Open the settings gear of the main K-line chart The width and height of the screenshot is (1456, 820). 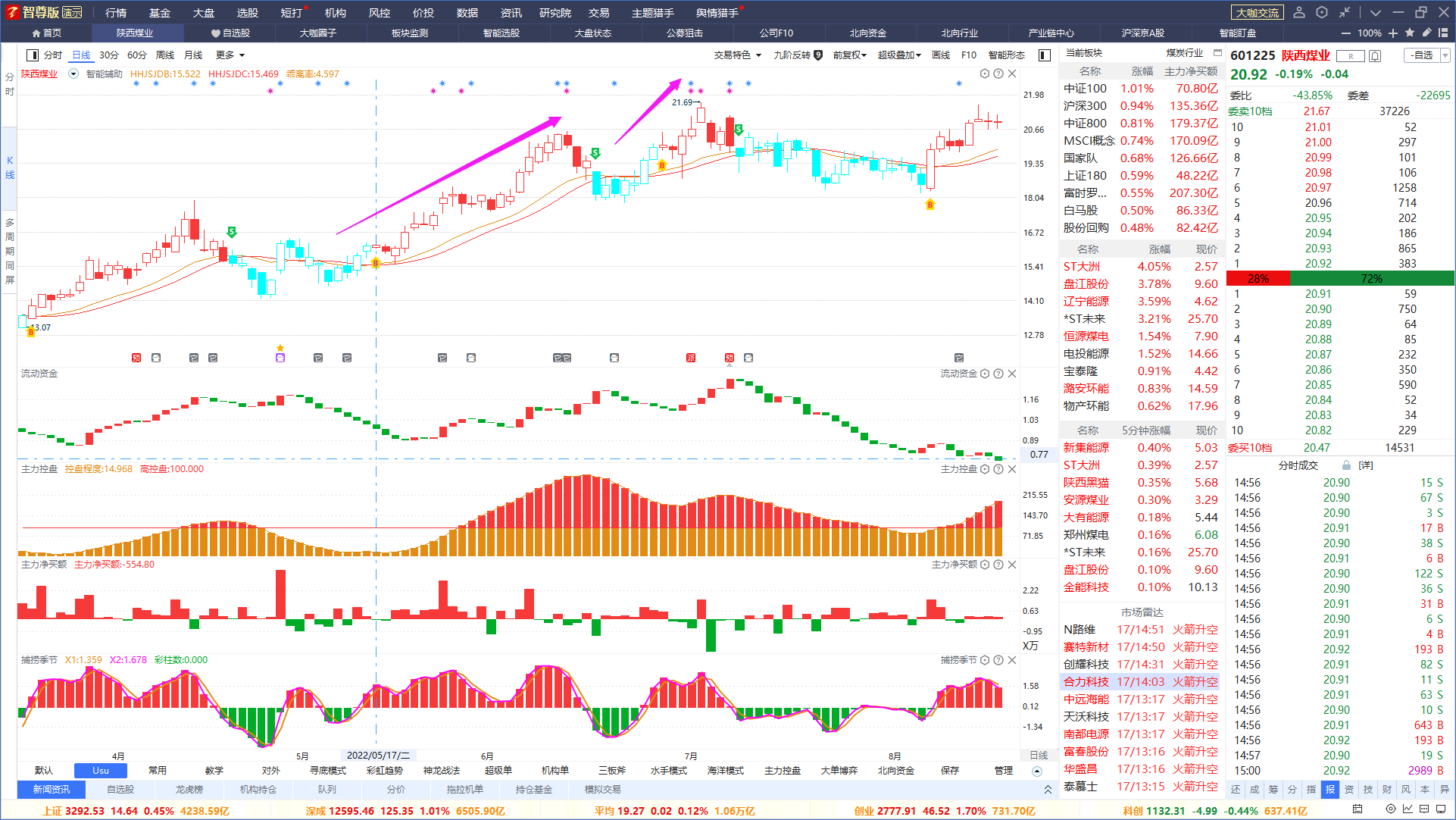click(985, 74)
